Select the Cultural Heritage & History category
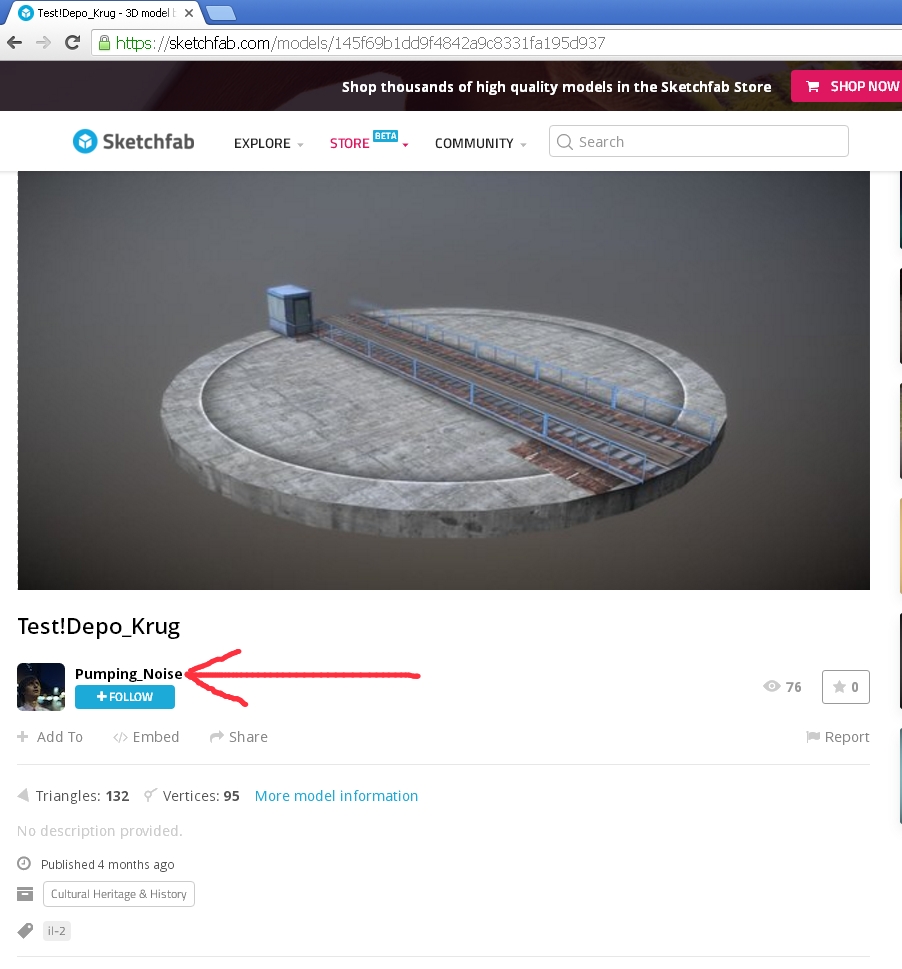Screen dimensions: 902x969 tap(118, 894)
